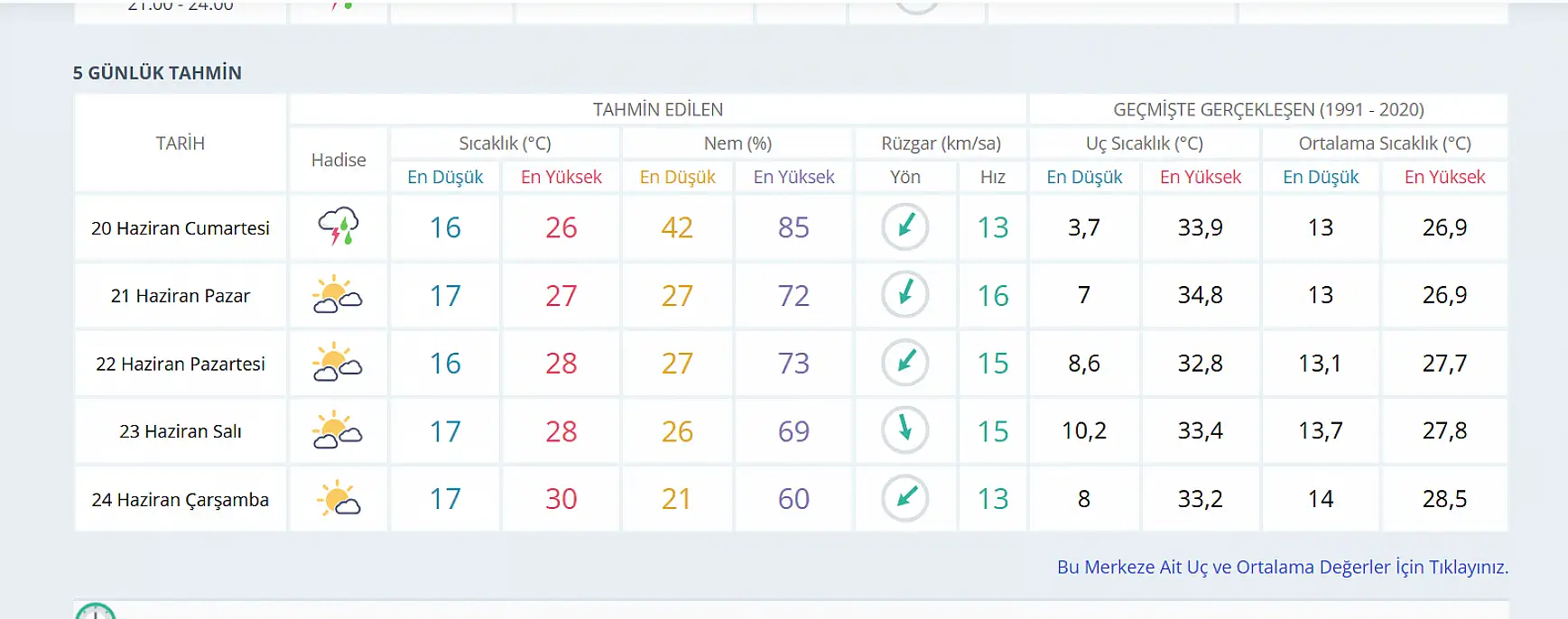Click the wind direction icon for 20 Haziran Cumartesi
1568x619 pixels.
coord(905,226)
